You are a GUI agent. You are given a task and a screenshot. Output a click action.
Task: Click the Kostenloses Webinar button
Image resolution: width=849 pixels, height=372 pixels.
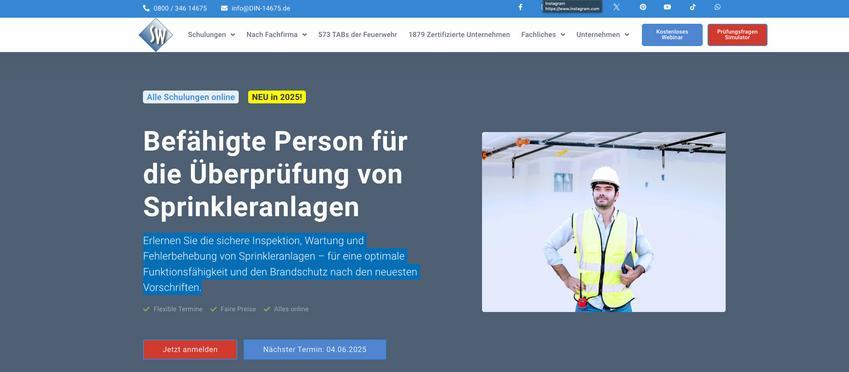pos(672,35)
